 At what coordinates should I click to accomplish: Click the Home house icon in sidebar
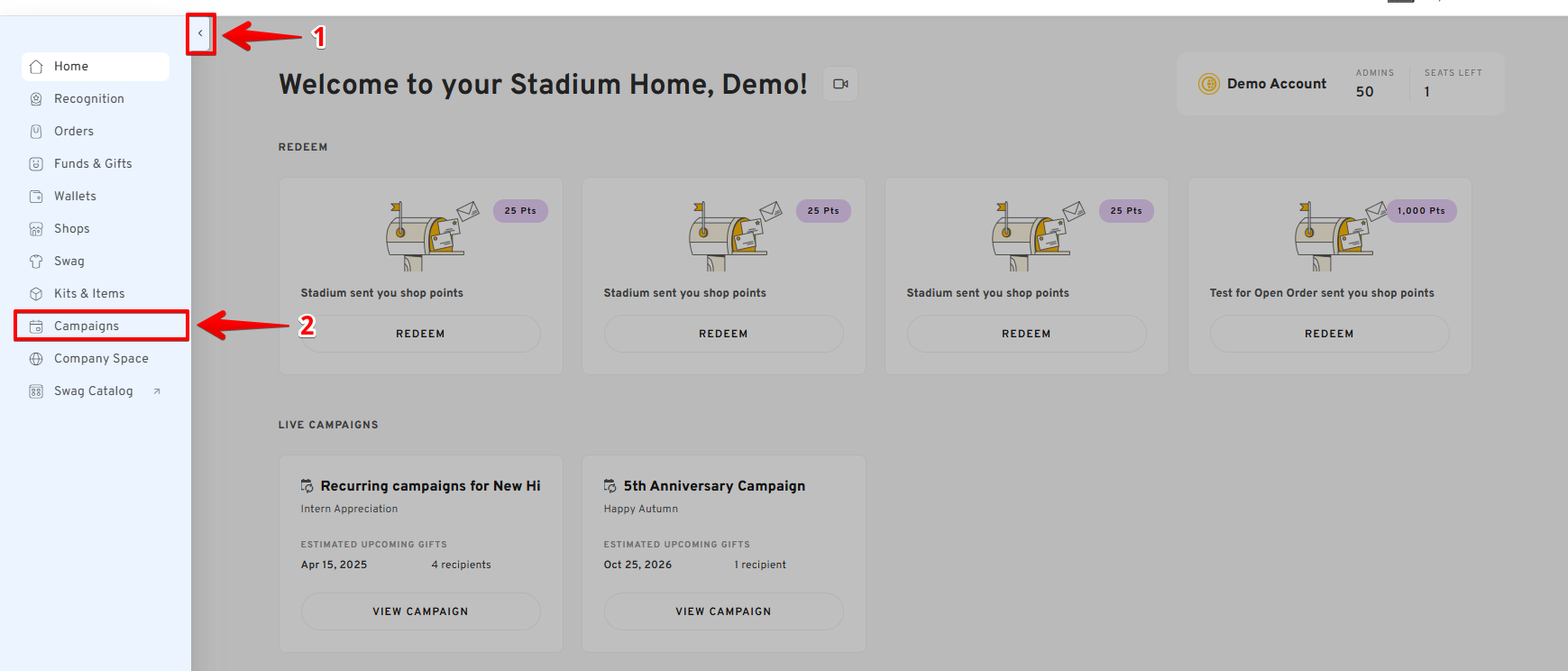click(x=36, y=67)
